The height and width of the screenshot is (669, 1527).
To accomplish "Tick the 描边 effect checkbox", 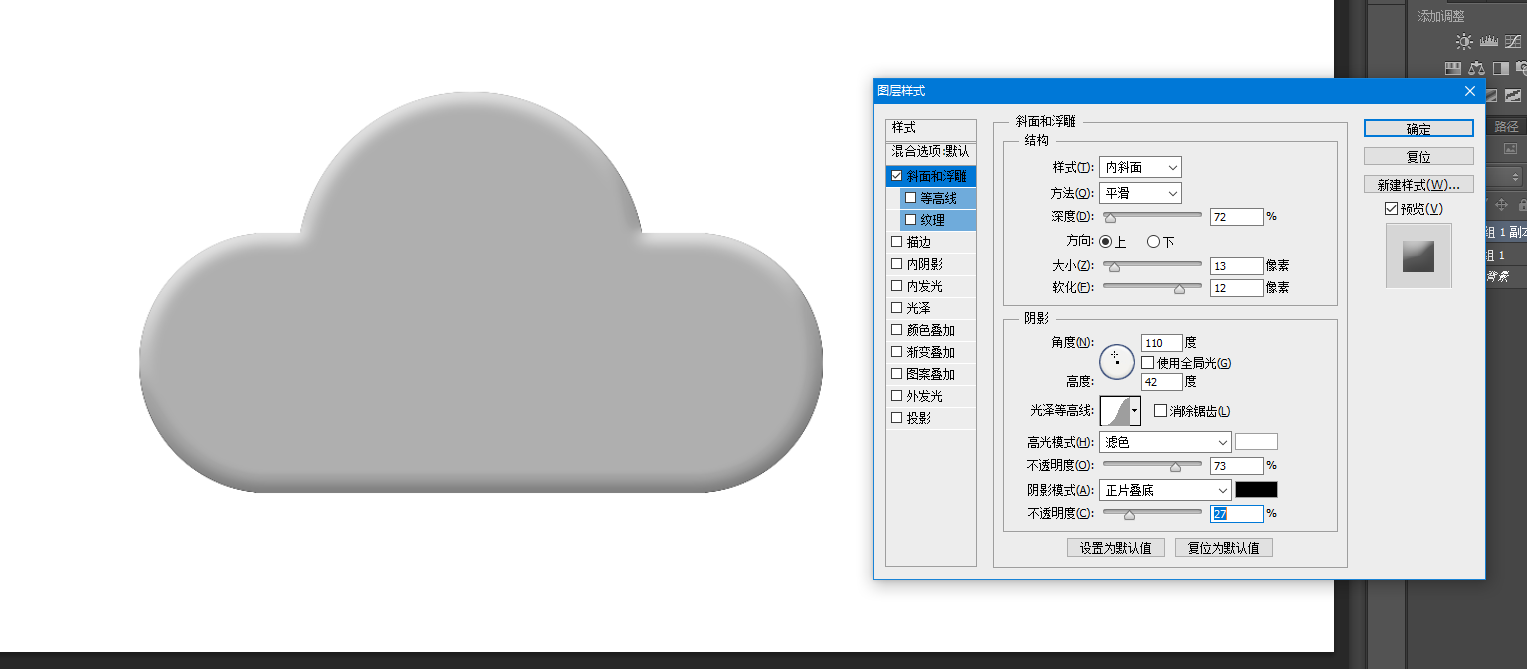I will (x=896, y=242).
